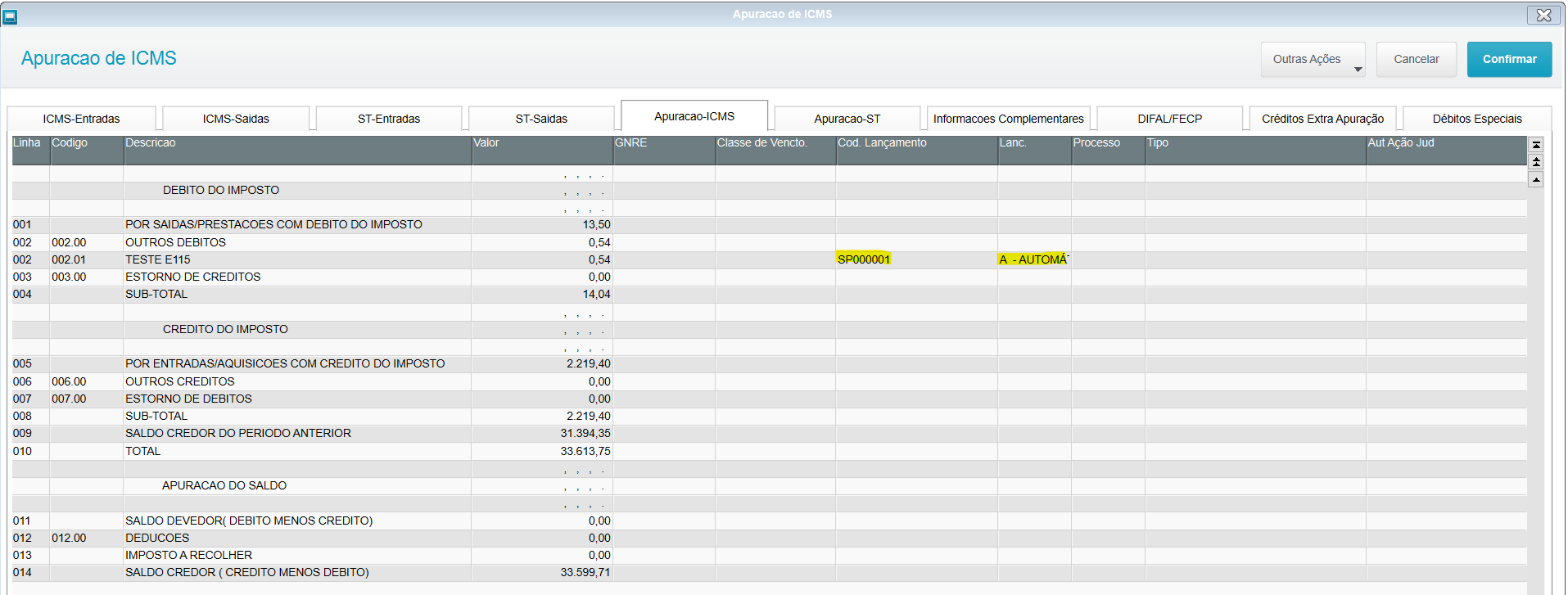Select the OUTROS CREDITOS row
Screen dimensions: 1568x595
point(769,381)
